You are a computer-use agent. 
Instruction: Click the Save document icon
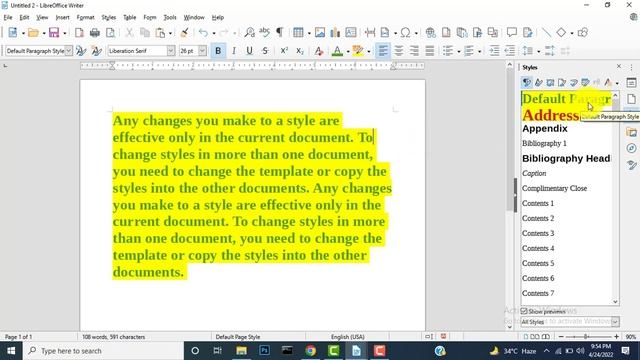(54, 33)
